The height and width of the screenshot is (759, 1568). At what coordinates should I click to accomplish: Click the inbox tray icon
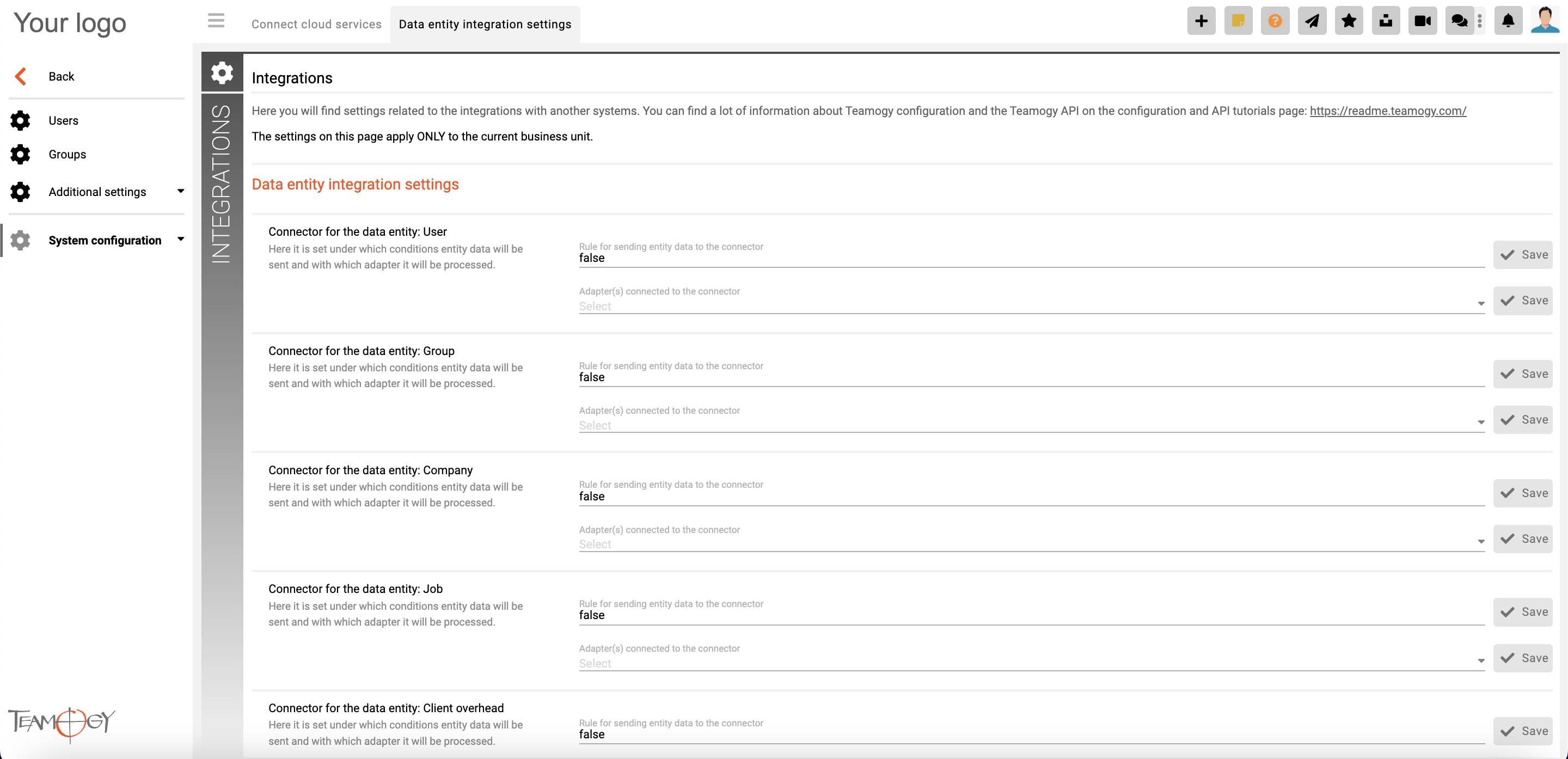coord(1386,21)
